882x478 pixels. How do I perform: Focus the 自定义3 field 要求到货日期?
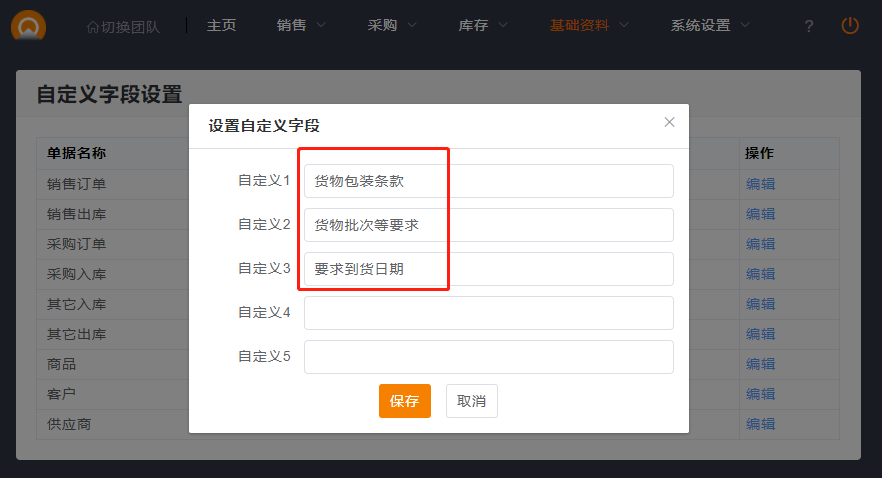click(x=488, y=269)
